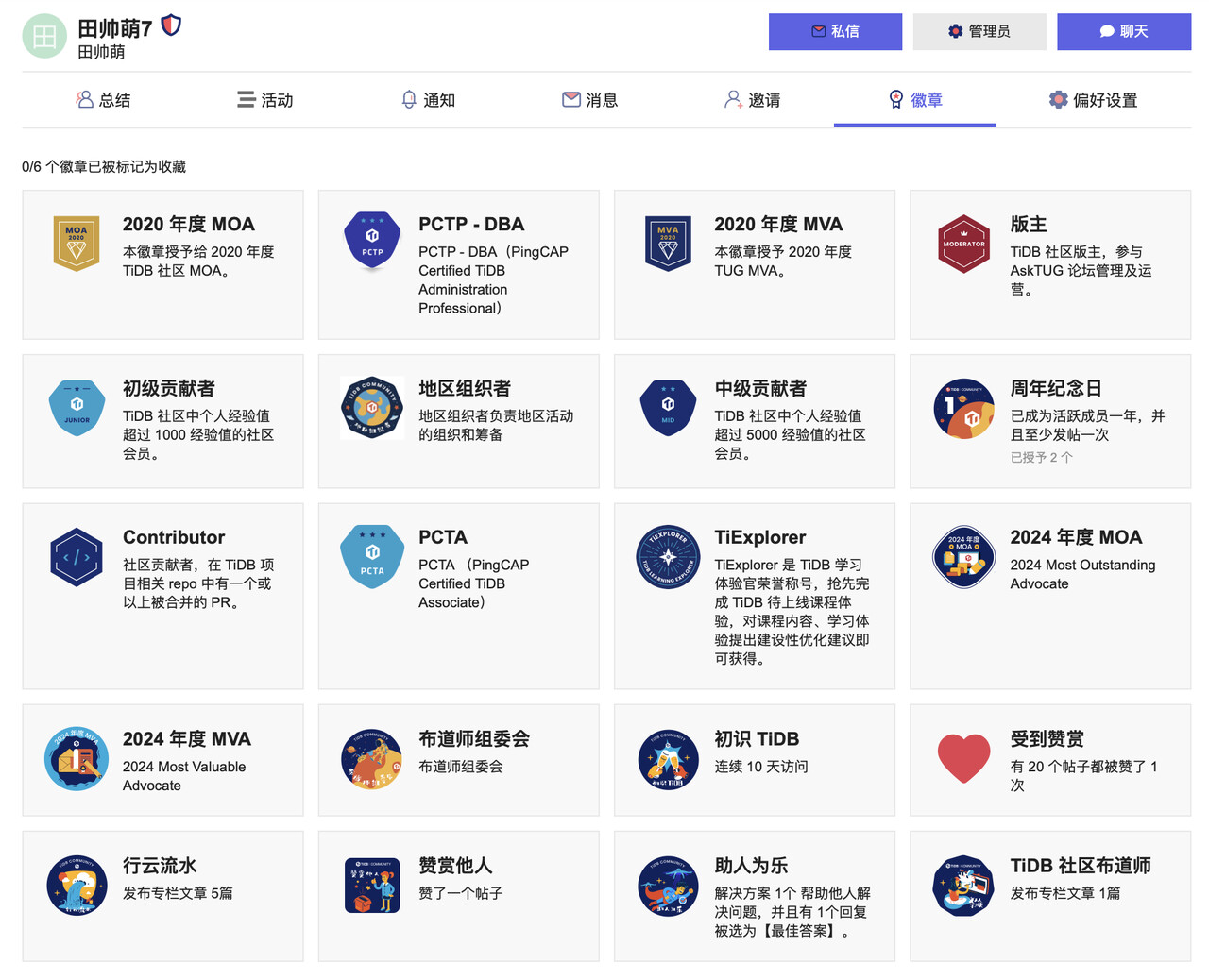Screen dimensions: 1209x980
Task: Click the PCTA badge icon
Action: [372, 557]
